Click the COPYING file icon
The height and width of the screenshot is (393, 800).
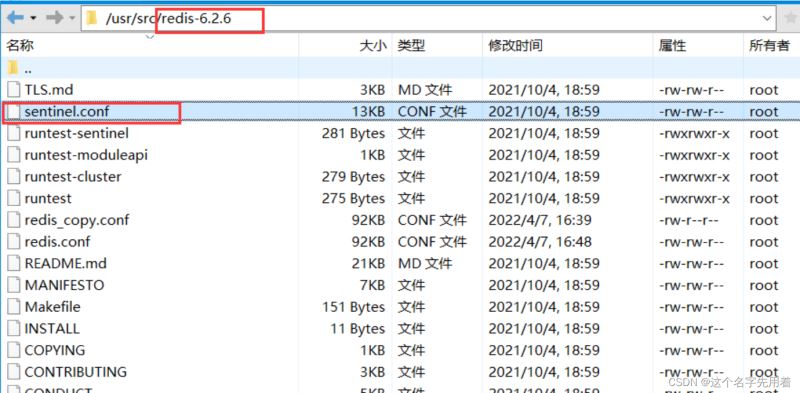coord(14,350)
